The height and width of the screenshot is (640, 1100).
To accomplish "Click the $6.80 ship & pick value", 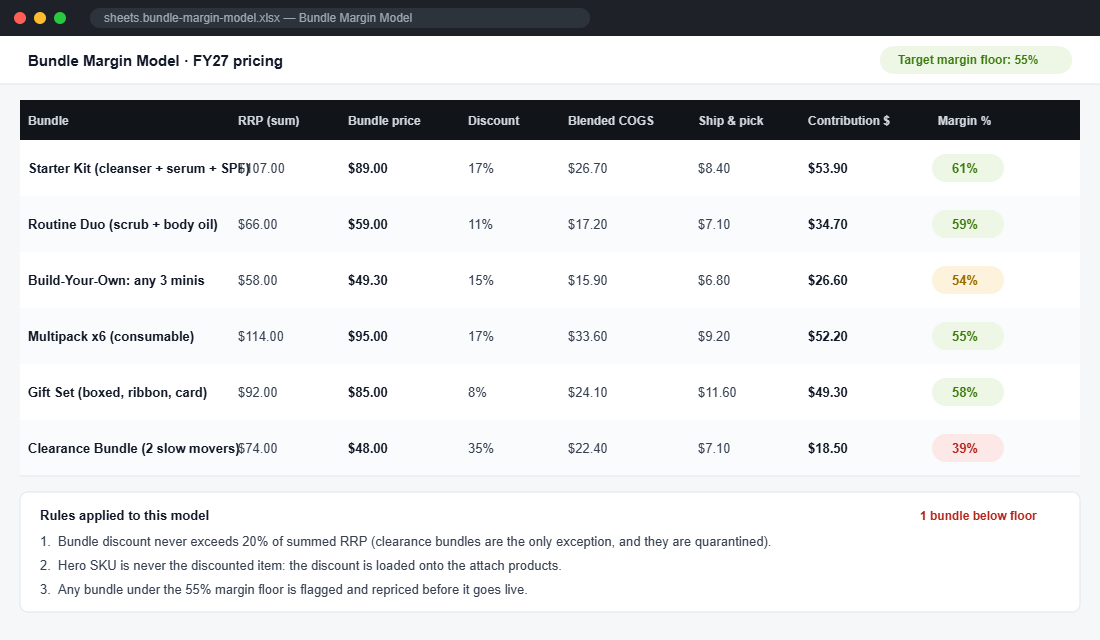I will [714, 281].
